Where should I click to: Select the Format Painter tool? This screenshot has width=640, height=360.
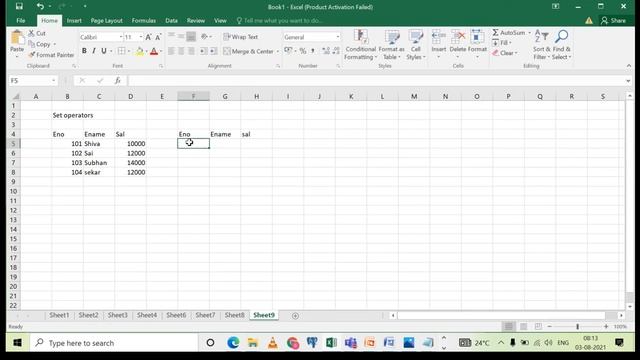click(x=51, y=55)
